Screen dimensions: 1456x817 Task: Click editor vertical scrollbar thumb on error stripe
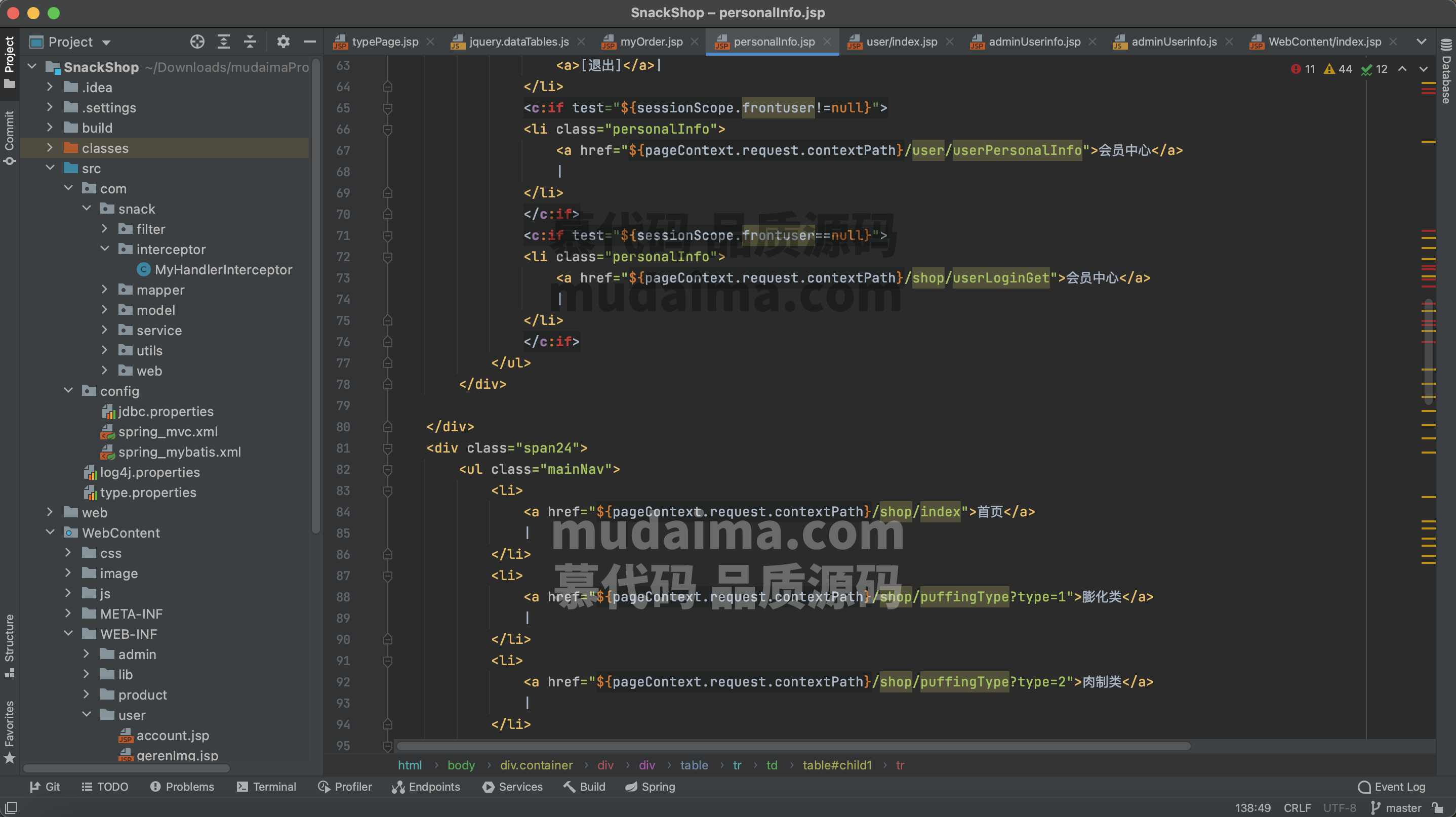pyautogui.click(x=1428, y=351)
